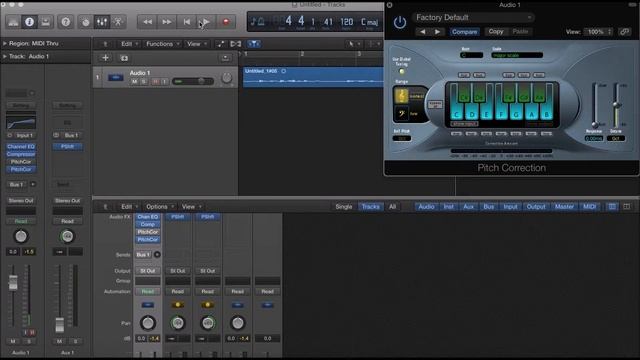Toggle Master channel strip filter in mixer
The image size is (640, 360).
[x=564, y=207]
